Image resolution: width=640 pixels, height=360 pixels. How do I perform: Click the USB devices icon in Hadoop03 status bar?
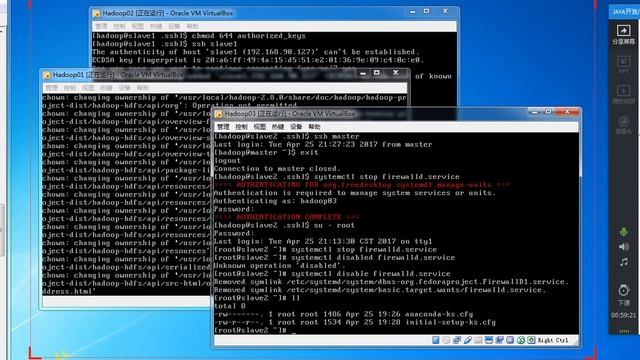467,340
